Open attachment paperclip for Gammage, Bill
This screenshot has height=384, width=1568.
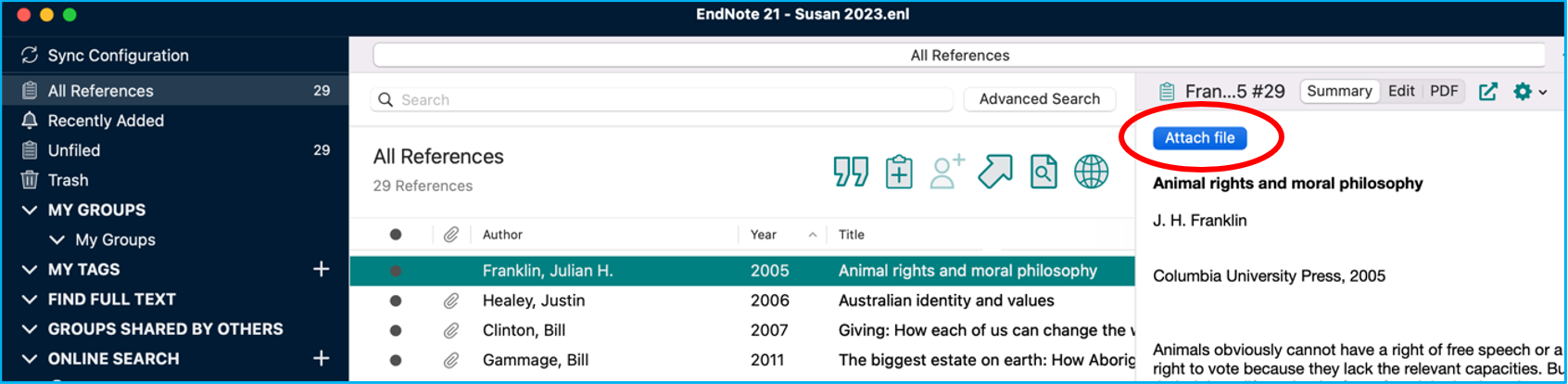(451, 360)
